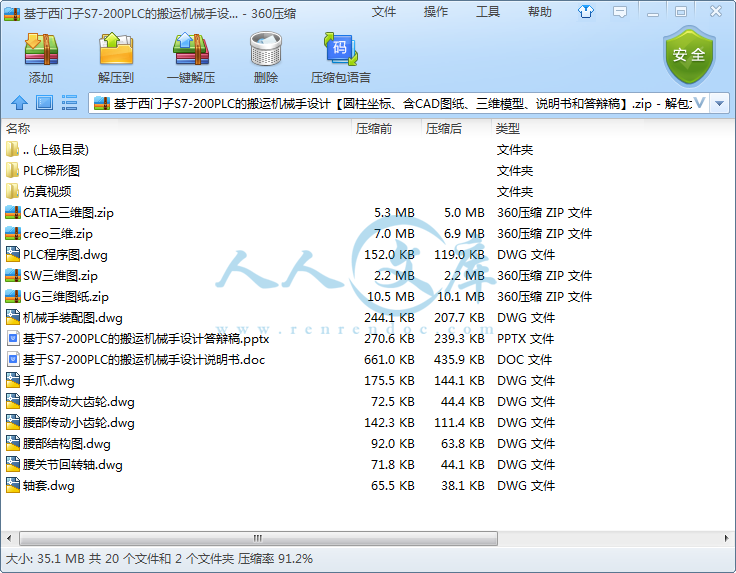Click the blue up-arrow navigation icon
The height and width of the screenshot is (573, 736).
coord(19,103)
